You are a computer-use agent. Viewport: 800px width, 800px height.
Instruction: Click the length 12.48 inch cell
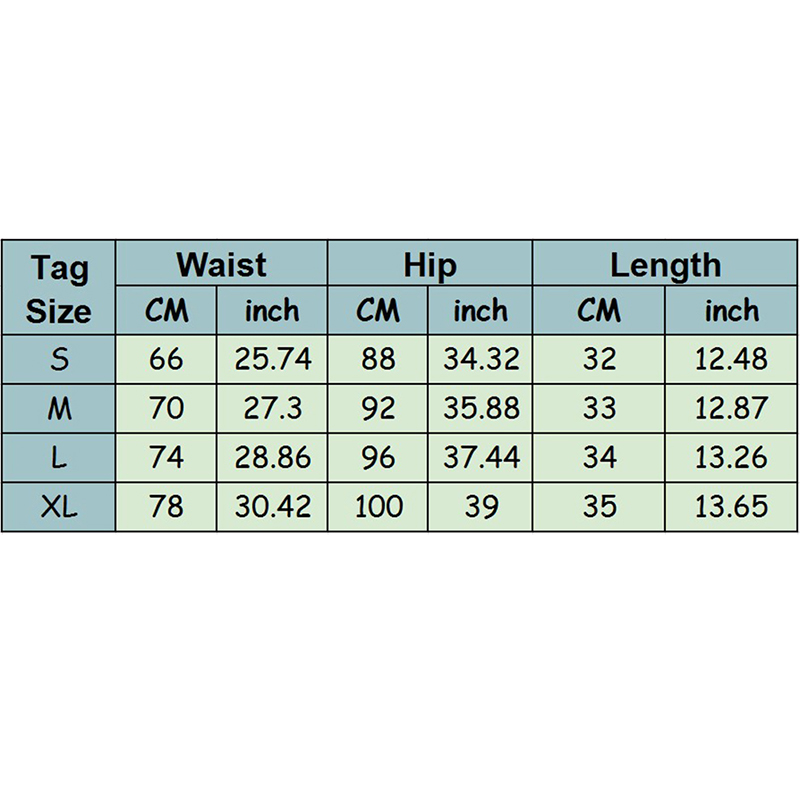tap(731, 360)
